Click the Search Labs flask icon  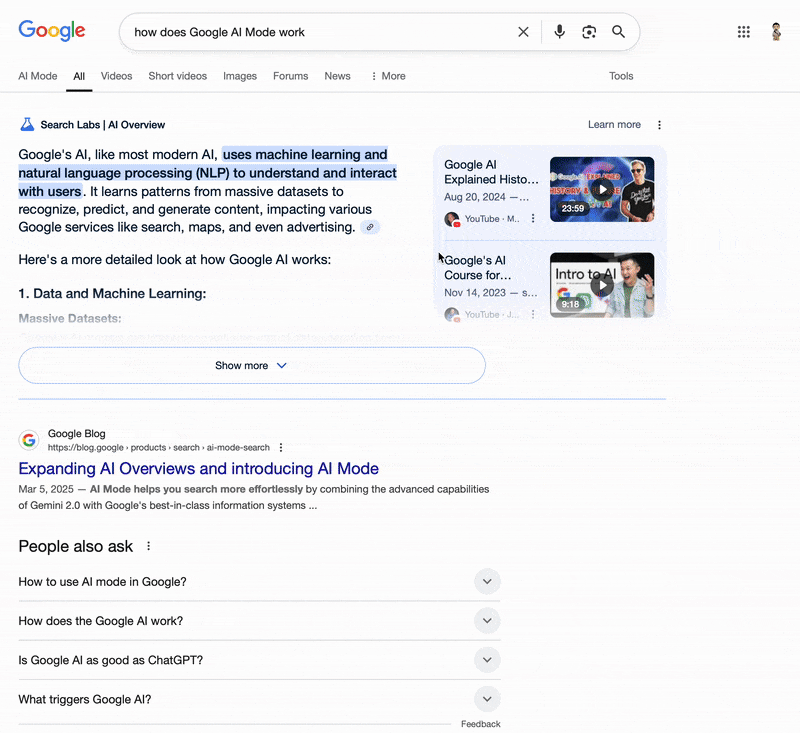point(27,124)
